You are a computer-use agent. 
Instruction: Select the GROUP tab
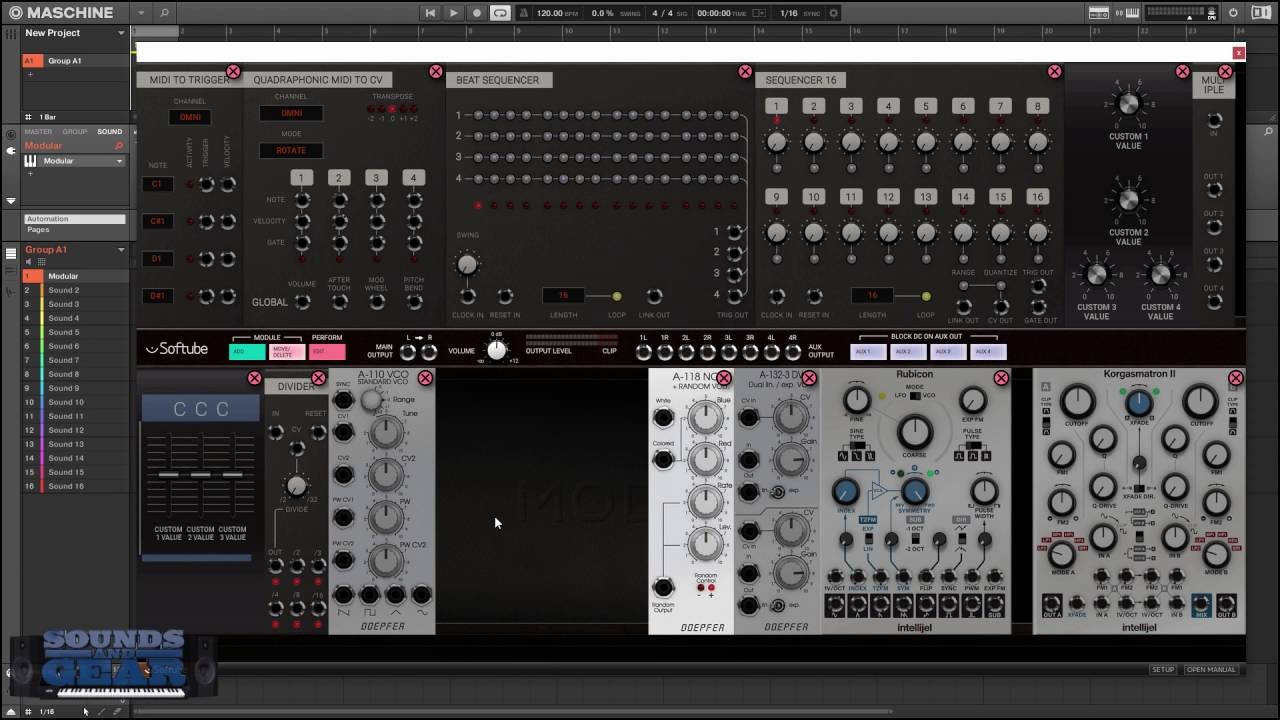75,132
